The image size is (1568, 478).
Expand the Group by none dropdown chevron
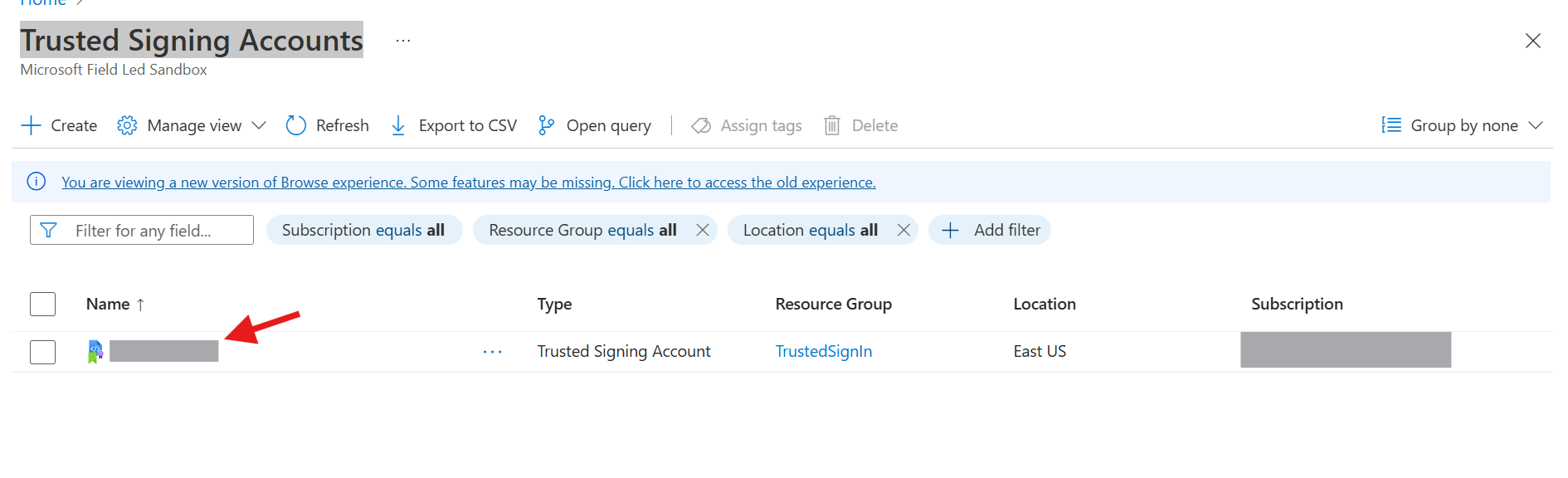click(1536, 125)
